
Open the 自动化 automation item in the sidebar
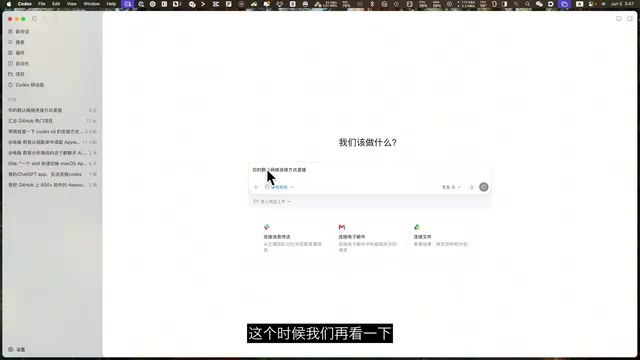(x=19, y=63)
